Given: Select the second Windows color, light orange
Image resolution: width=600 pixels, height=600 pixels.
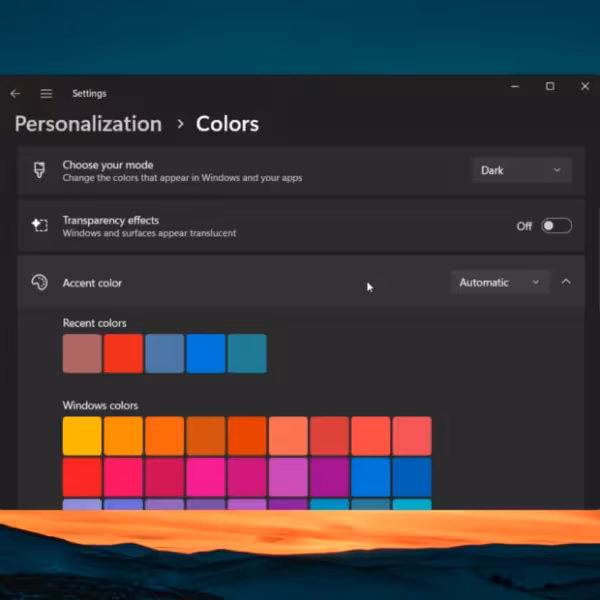Looking at the screenshot, I should coord(123,436).
